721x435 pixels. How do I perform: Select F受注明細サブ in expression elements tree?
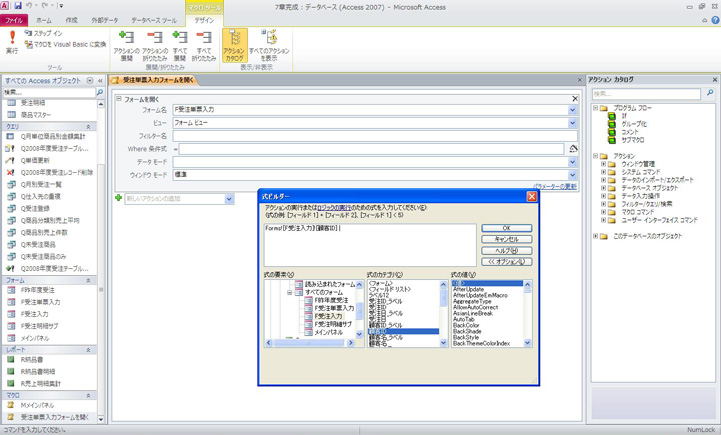click(x=333, y=324)
